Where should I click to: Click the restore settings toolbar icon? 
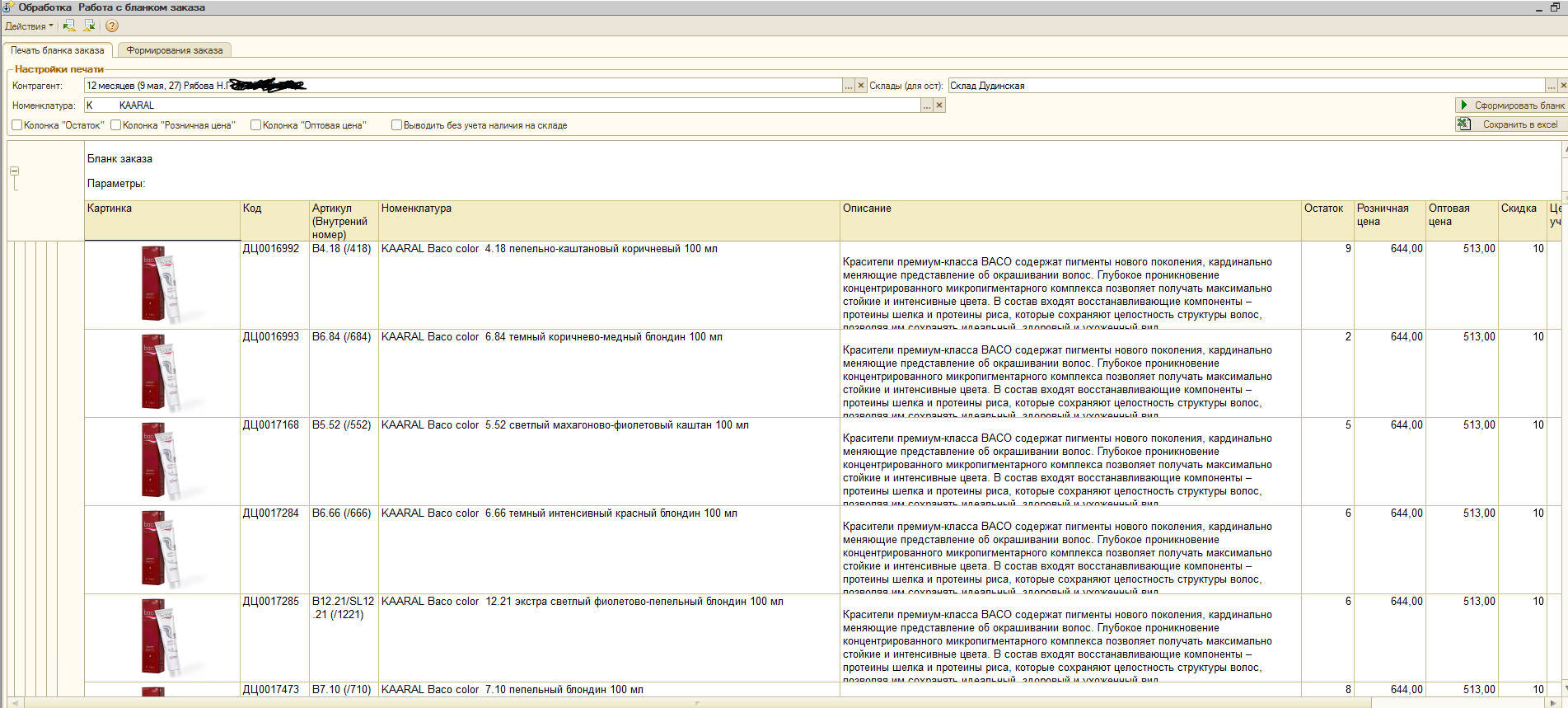coord(69,26)
